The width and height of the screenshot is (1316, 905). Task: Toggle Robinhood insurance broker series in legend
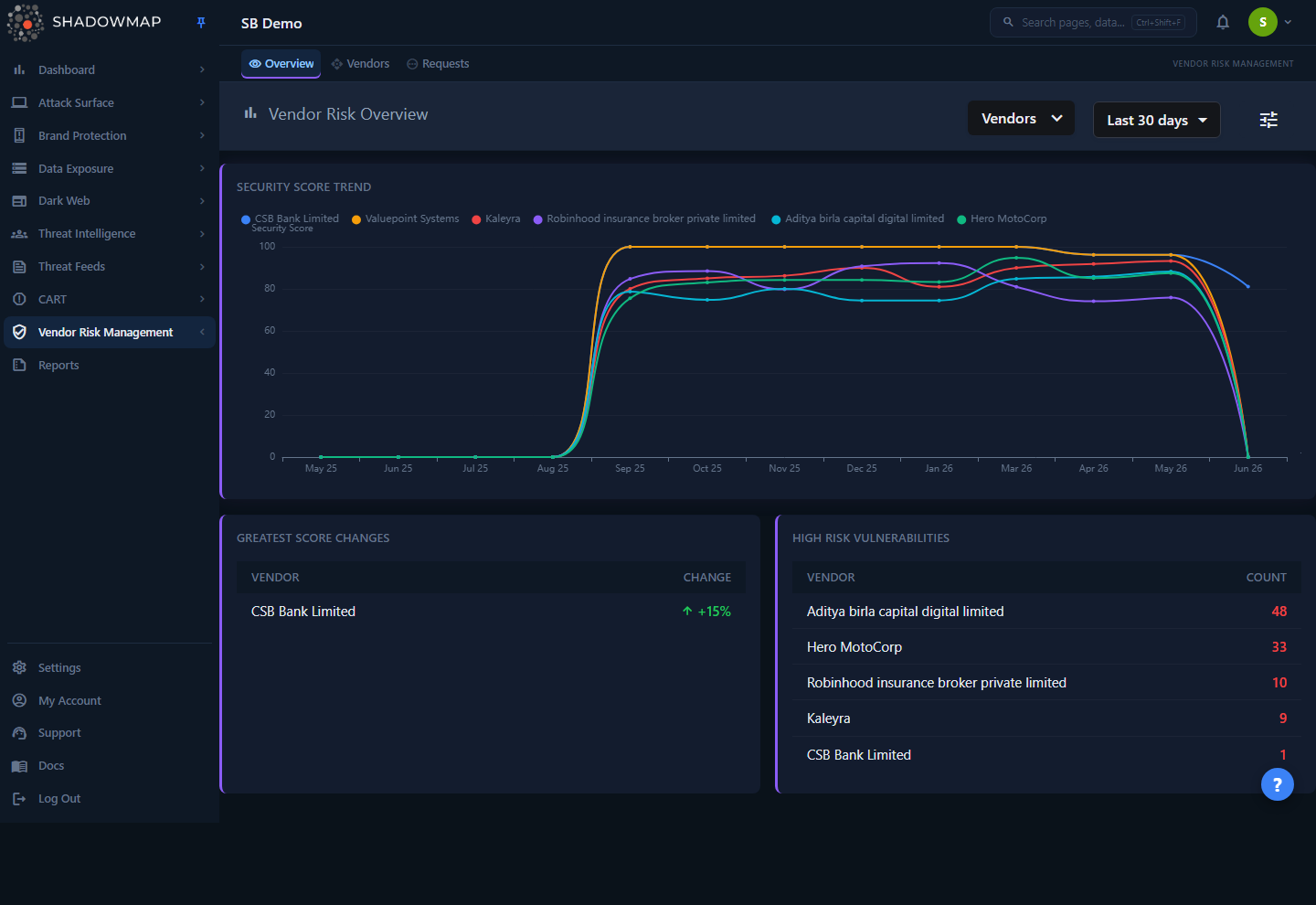[x=644, y=218]
